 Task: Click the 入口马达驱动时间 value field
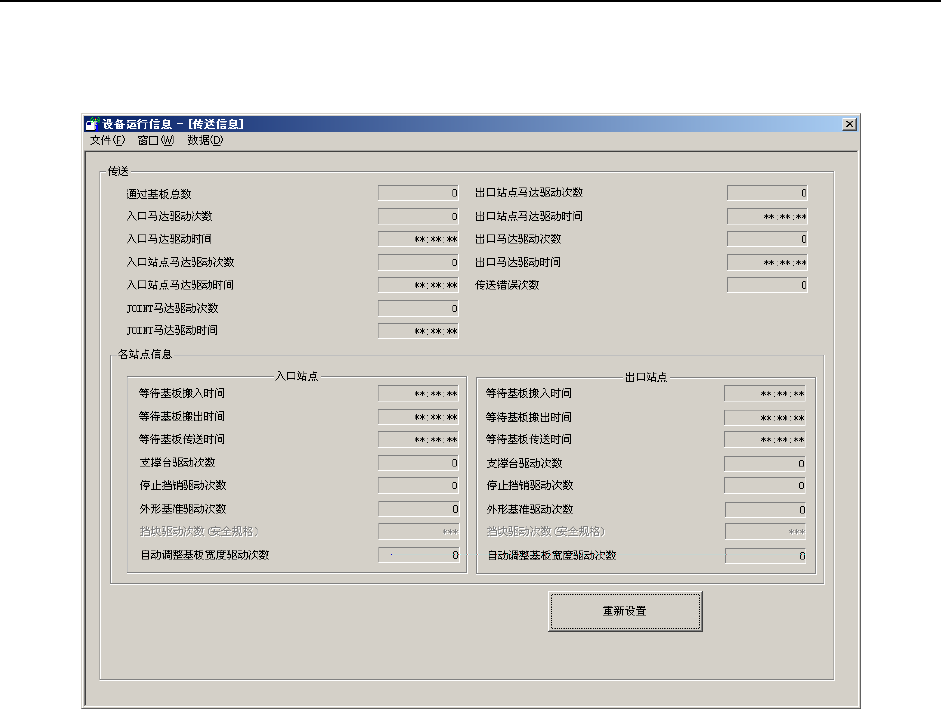coord(418,239)
